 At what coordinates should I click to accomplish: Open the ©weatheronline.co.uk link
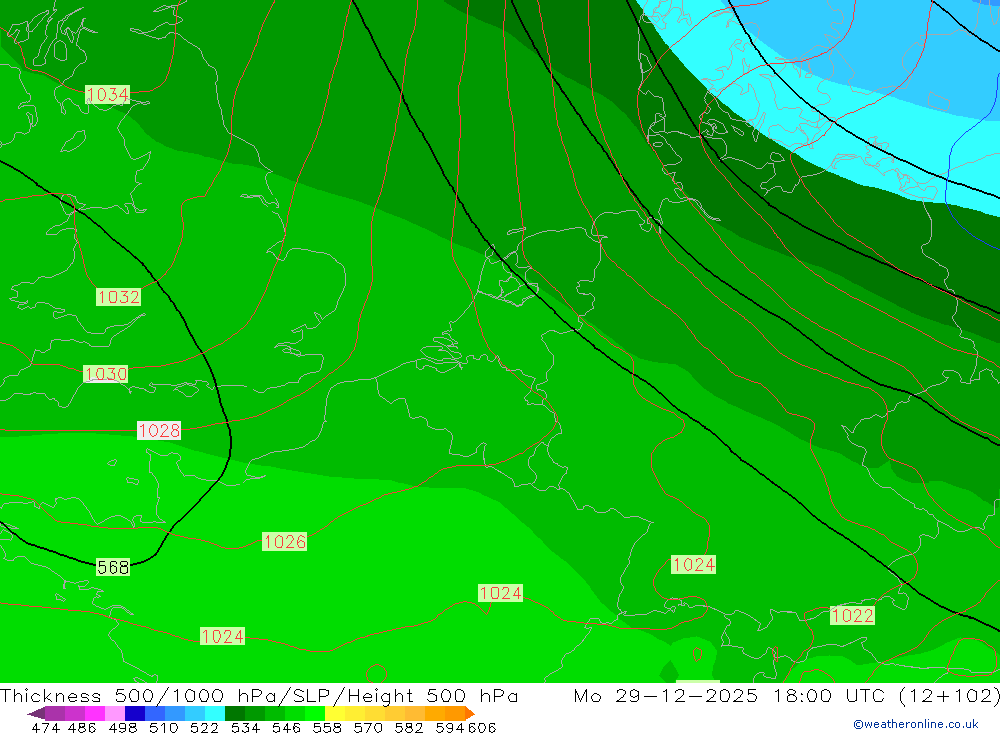pyautogui.click(x=916, y=724)
